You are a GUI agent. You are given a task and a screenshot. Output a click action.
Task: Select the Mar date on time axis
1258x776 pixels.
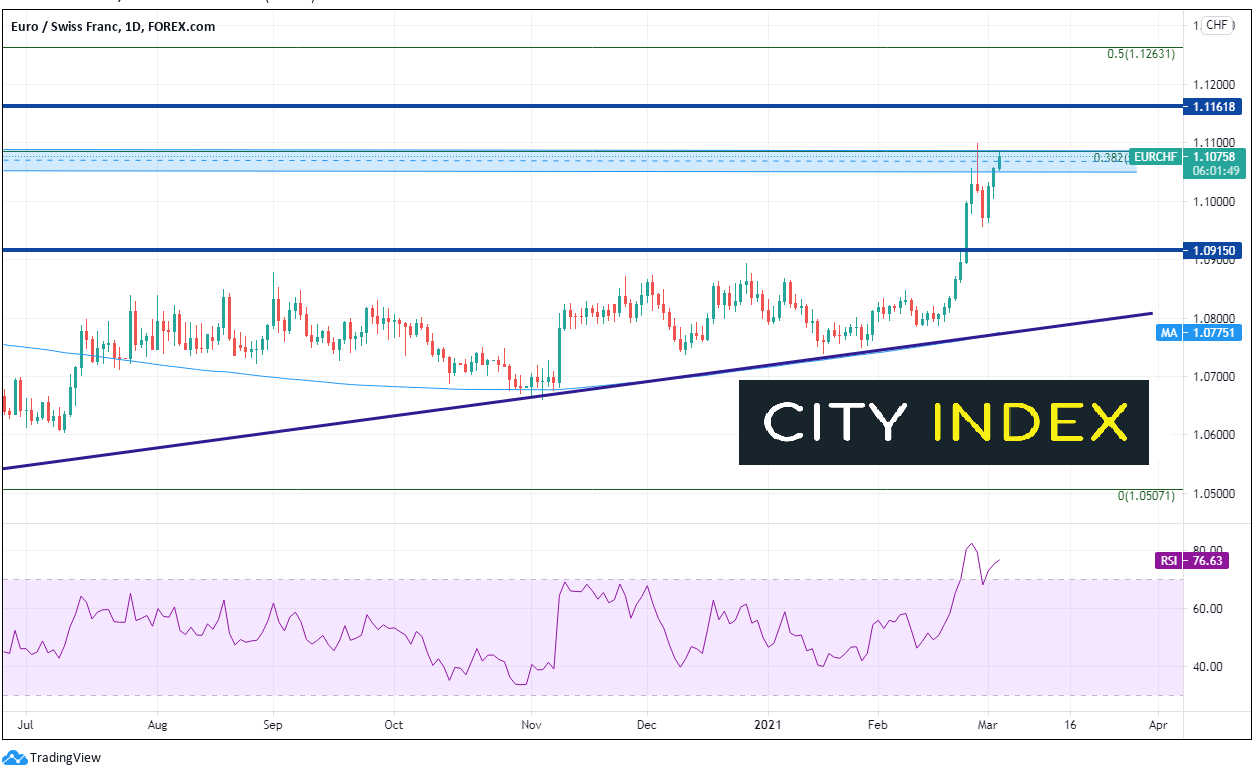(986, 726)
